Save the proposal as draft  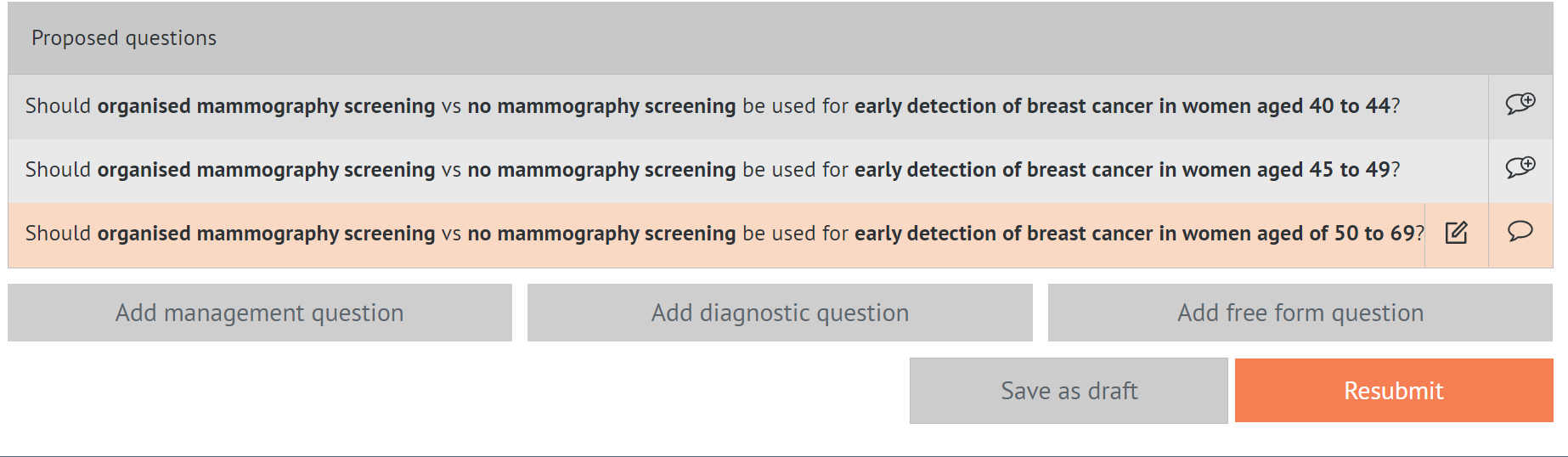click(x=1069, y=391)
